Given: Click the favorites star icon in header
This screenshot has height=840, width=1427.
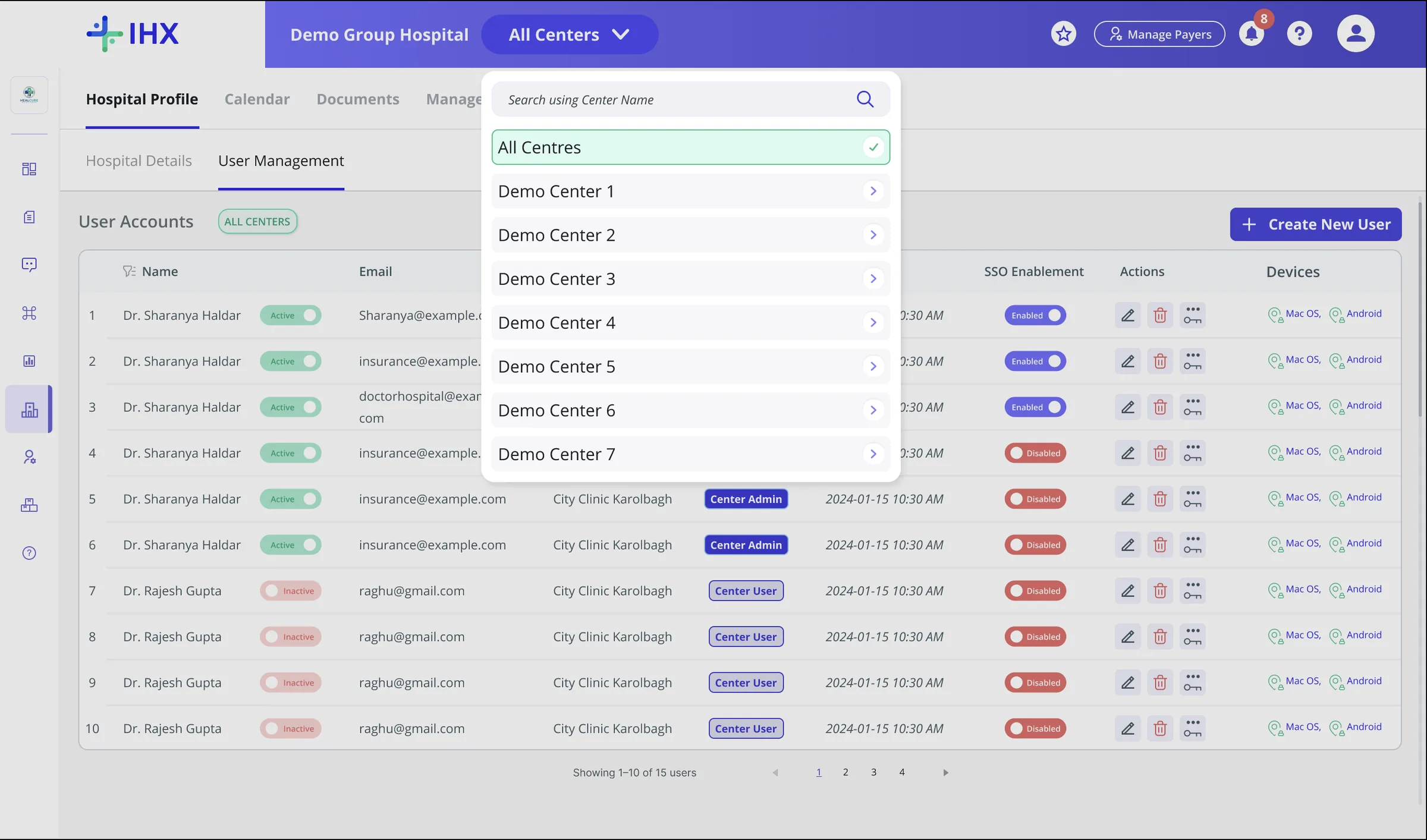Looking at the screenshot, I should coord(1063,34).
